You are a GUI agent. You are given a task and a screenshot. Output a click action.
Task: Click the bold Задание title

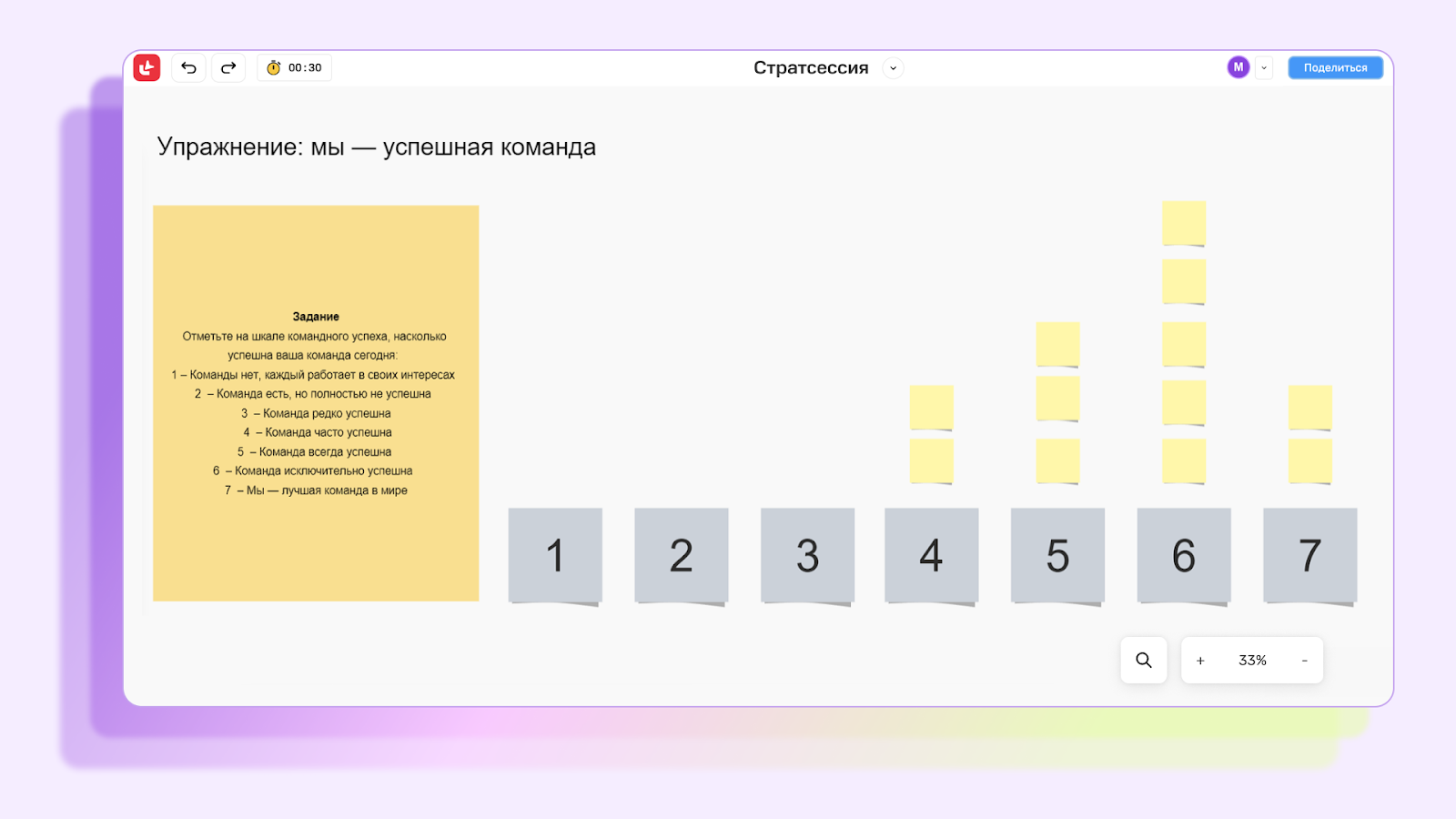[316, 317]
